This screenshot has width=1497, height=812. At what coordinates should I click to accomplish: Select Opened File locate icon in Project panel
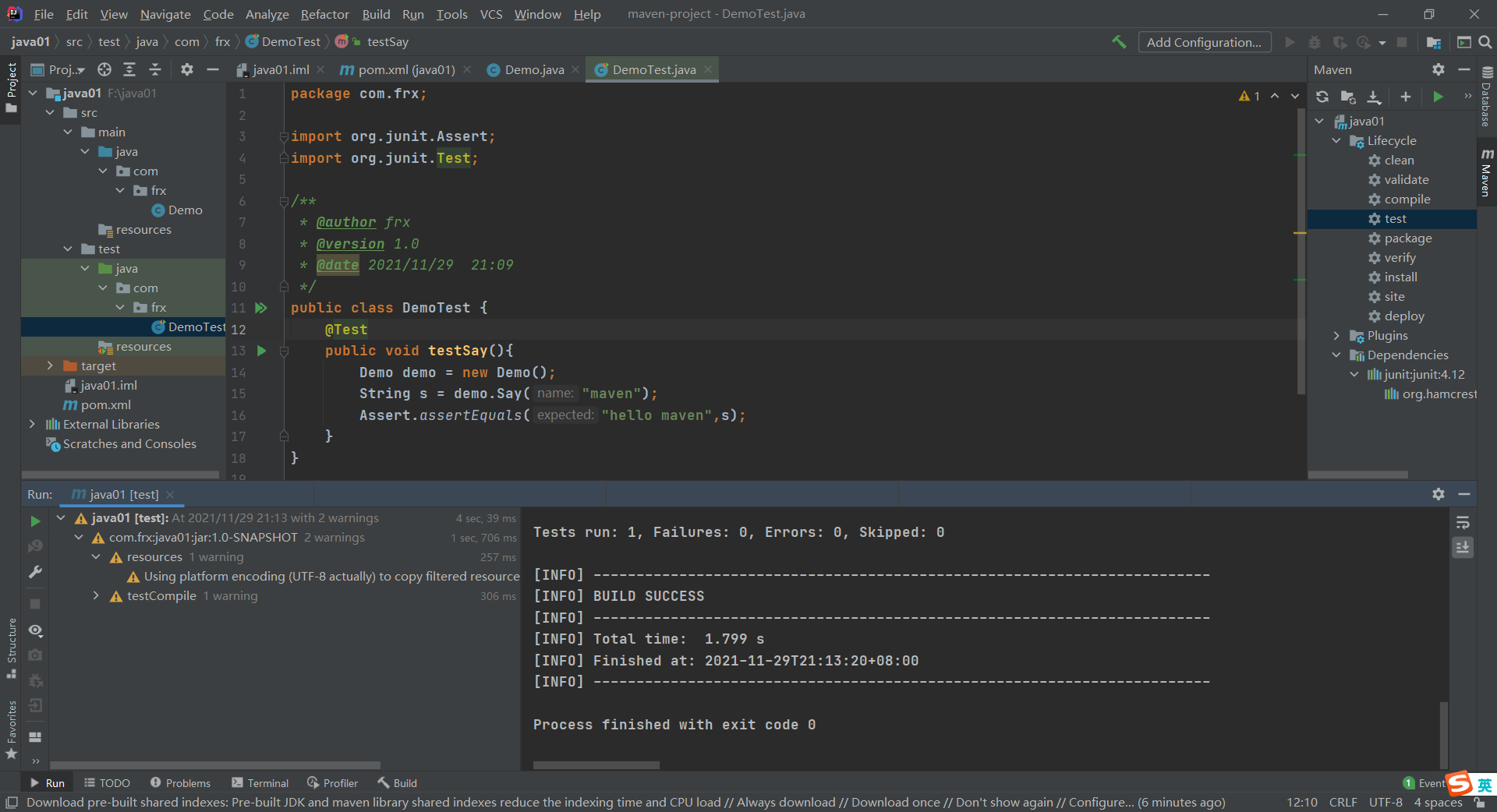104,69
